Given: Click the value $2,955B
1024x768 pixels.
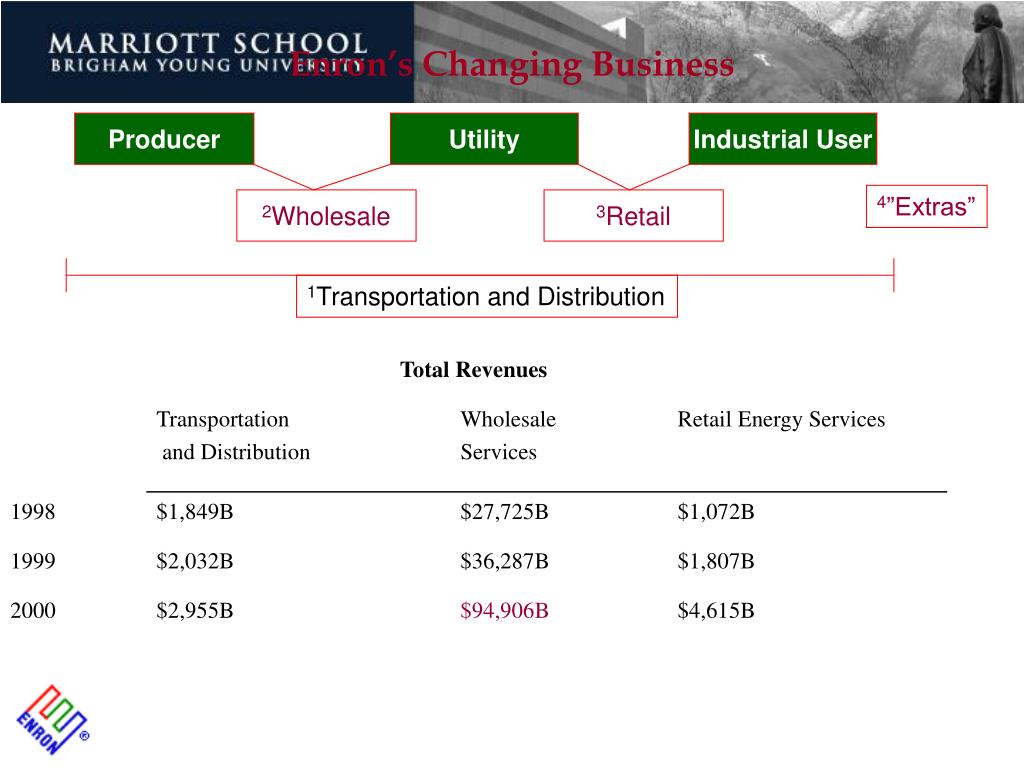Looking at the screenshot, I should pos(195,611).
